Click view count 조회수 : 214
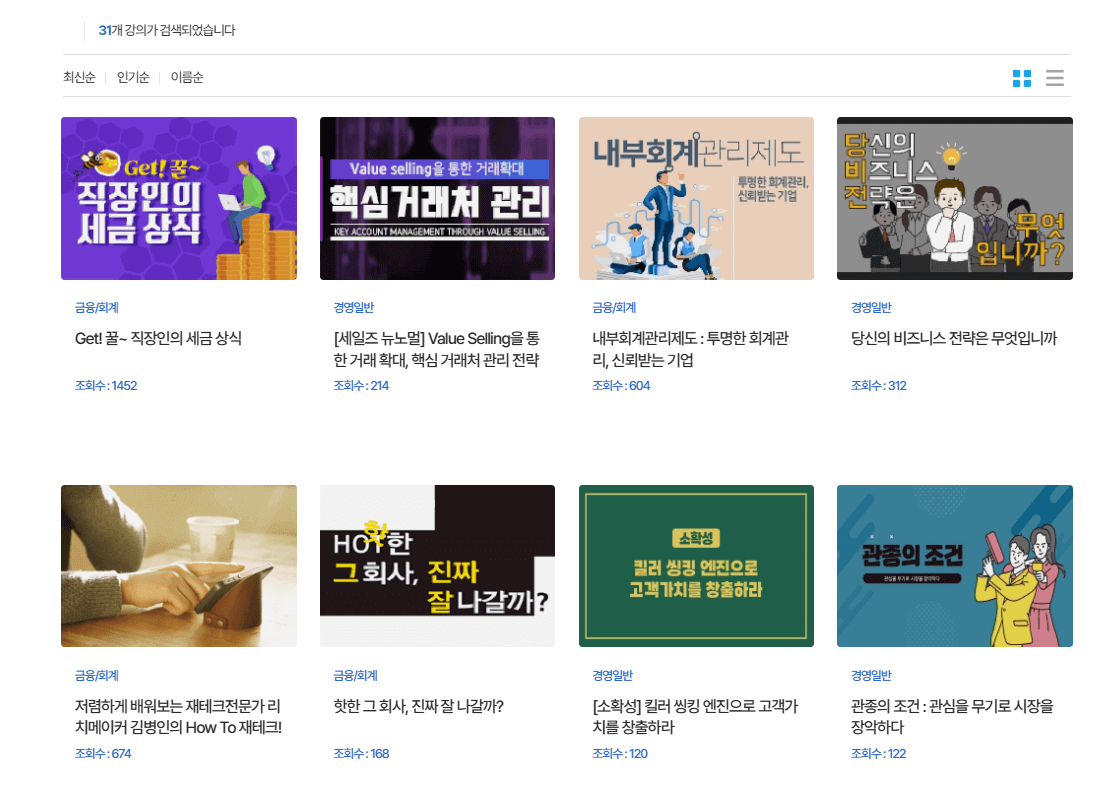 pyautogui.click(x=361, y=386)
